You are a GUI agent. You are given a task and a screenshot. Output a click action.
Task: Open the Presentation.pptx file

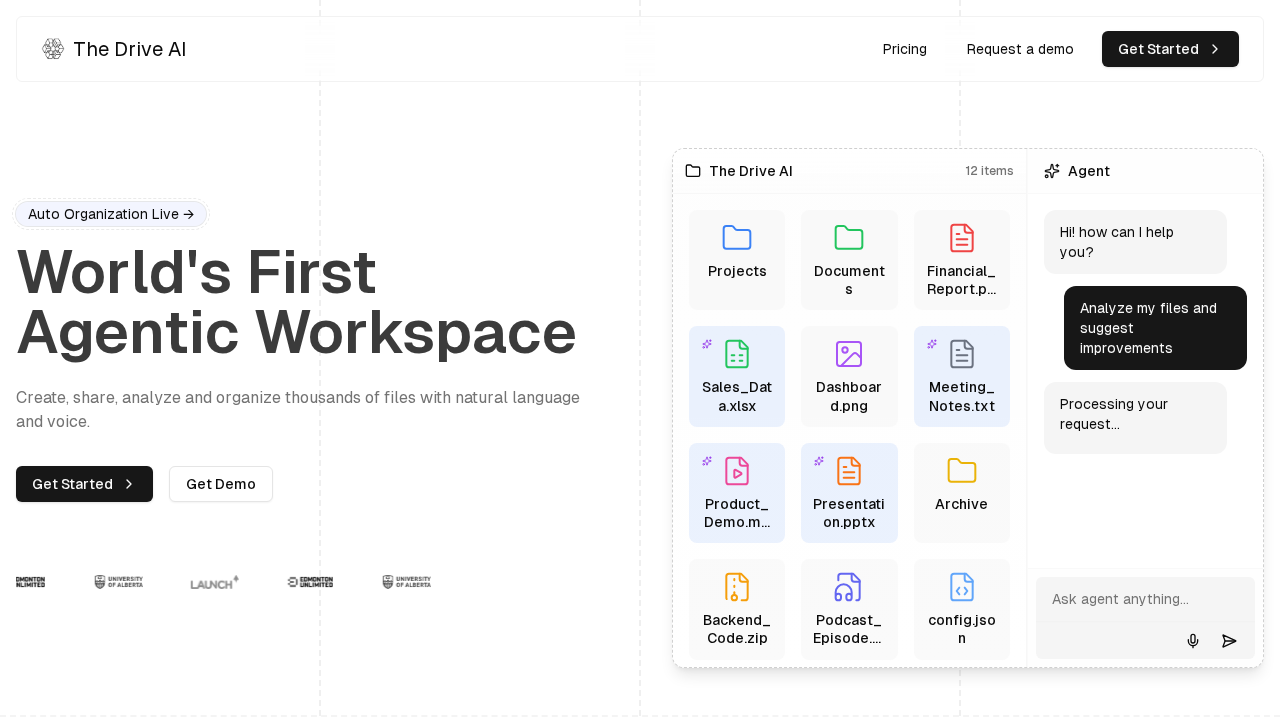click(x=849, y=492)
